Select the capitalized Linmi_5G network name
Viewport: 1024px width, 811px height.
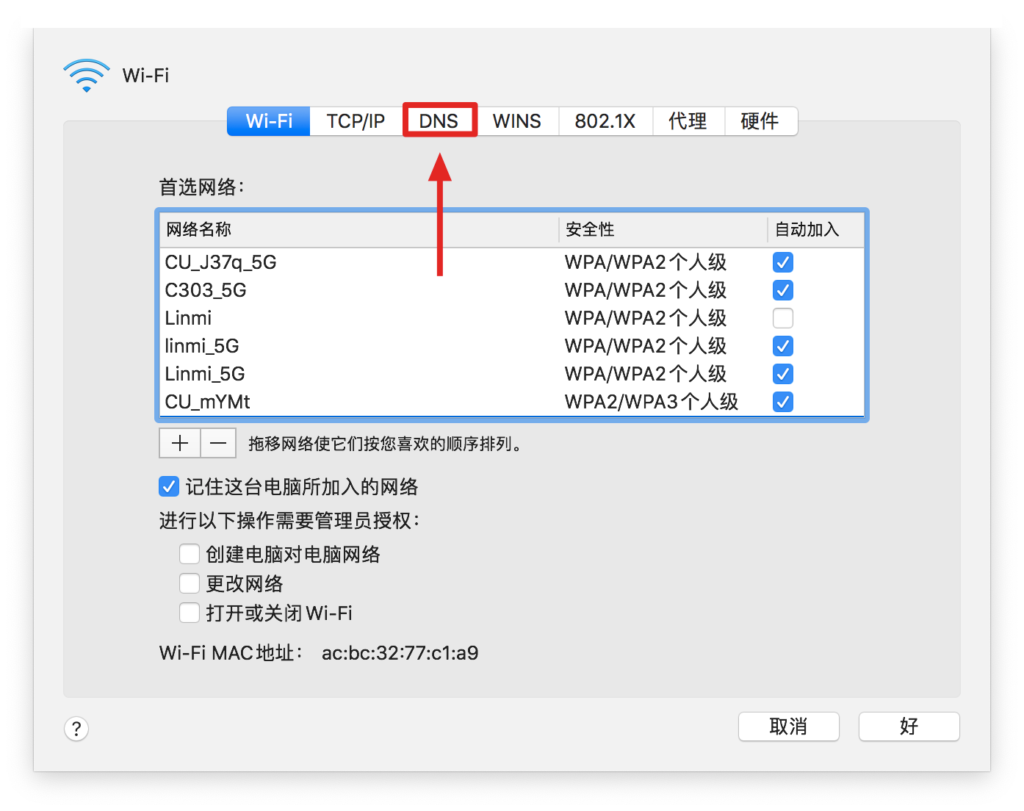pyautogui.click(x=205, y=374)
